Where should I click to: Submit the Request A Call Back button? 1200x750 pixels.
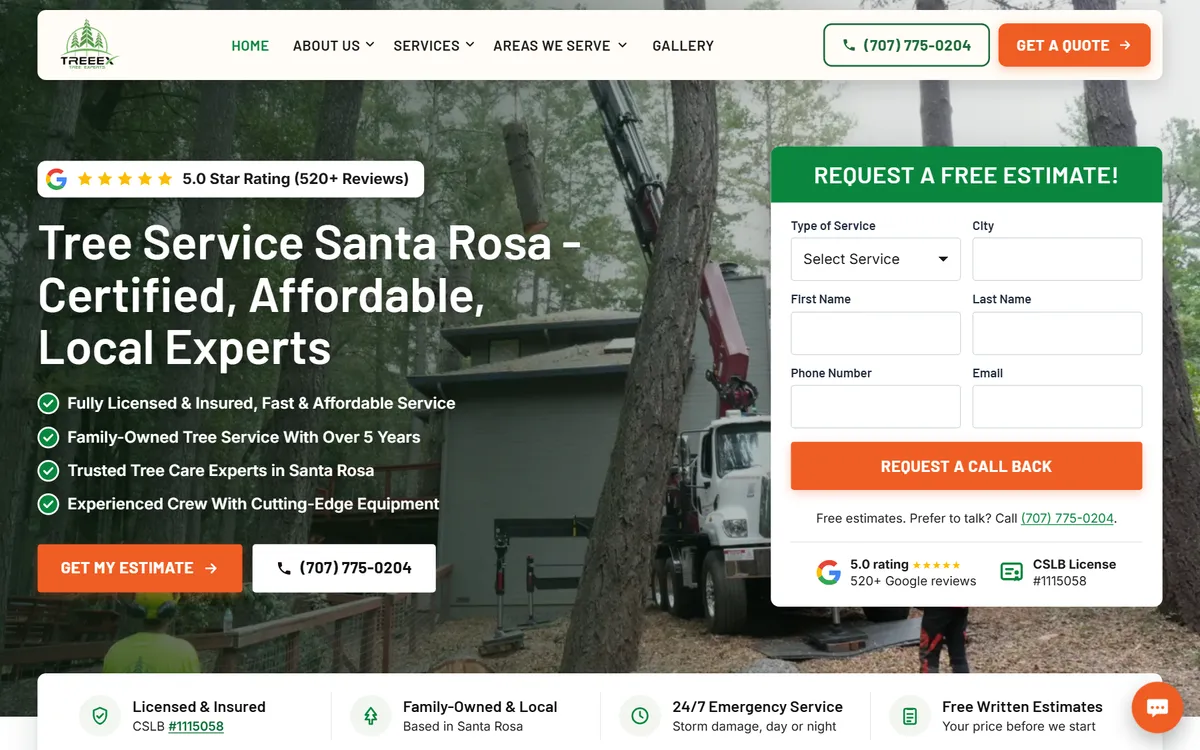(966, 466)
